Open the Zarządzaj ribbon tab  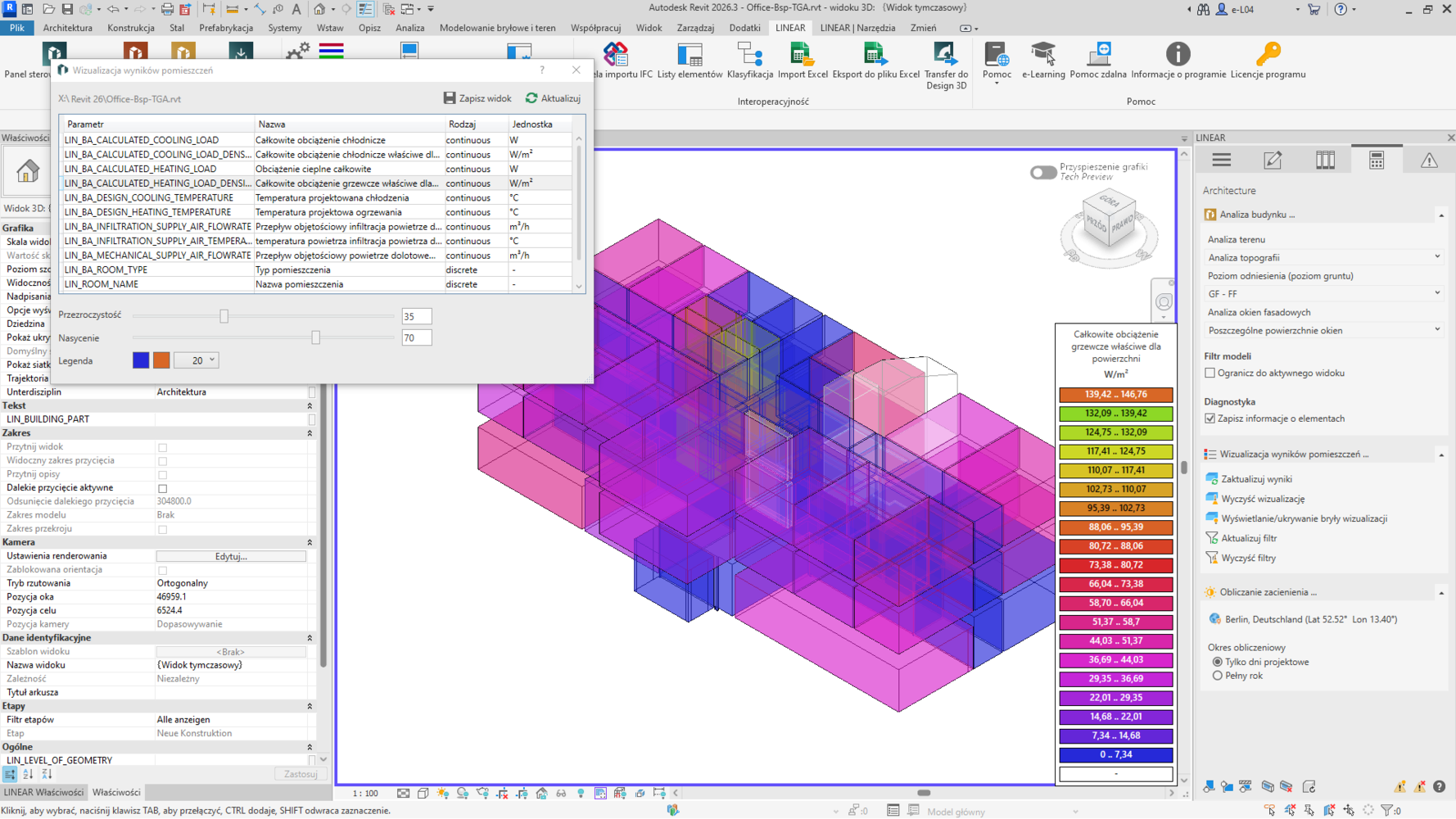click(x=695, y=28)
